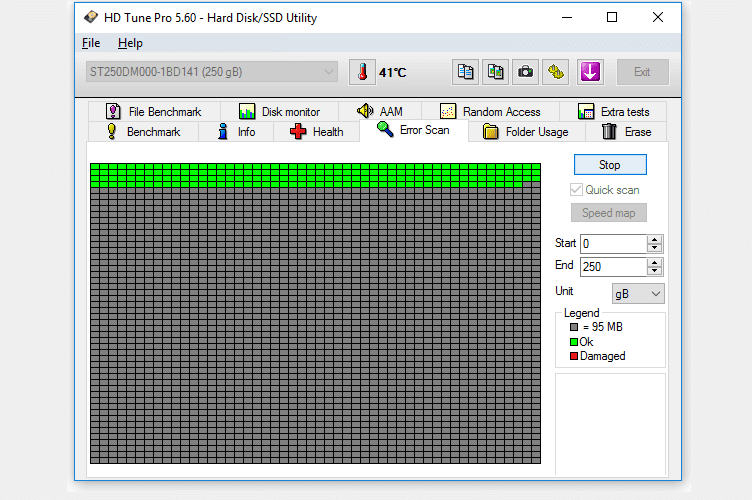This screenshot has width=752, height=500.
Task: Increase Start value with up arrow
Action: click(654, 239)
